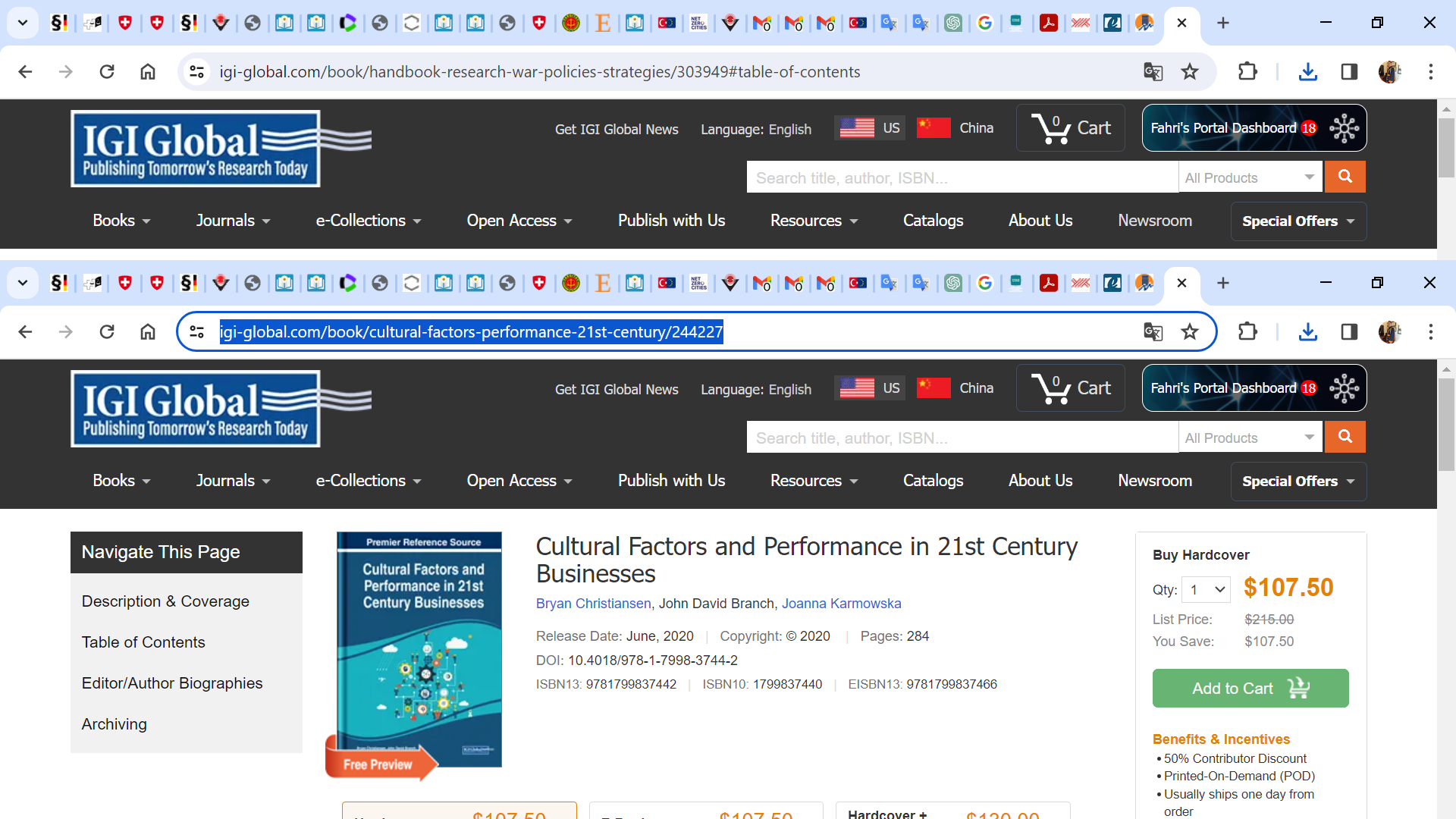Expand tab search chevron in cultural-factors window

(23, 283)
